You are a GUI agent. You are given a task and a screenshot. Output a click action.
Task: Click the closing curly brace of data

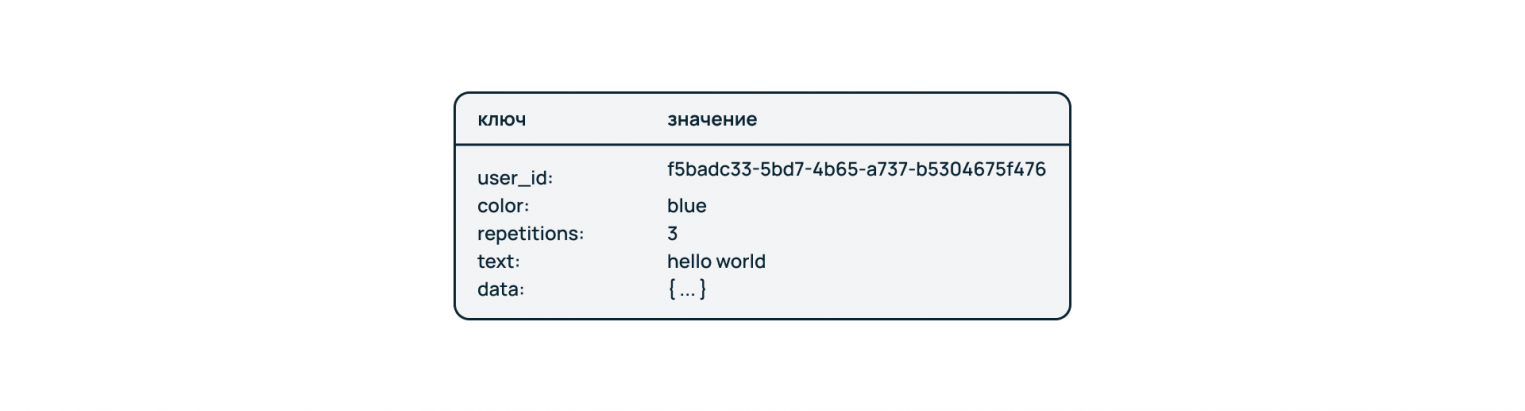(703, 290)
